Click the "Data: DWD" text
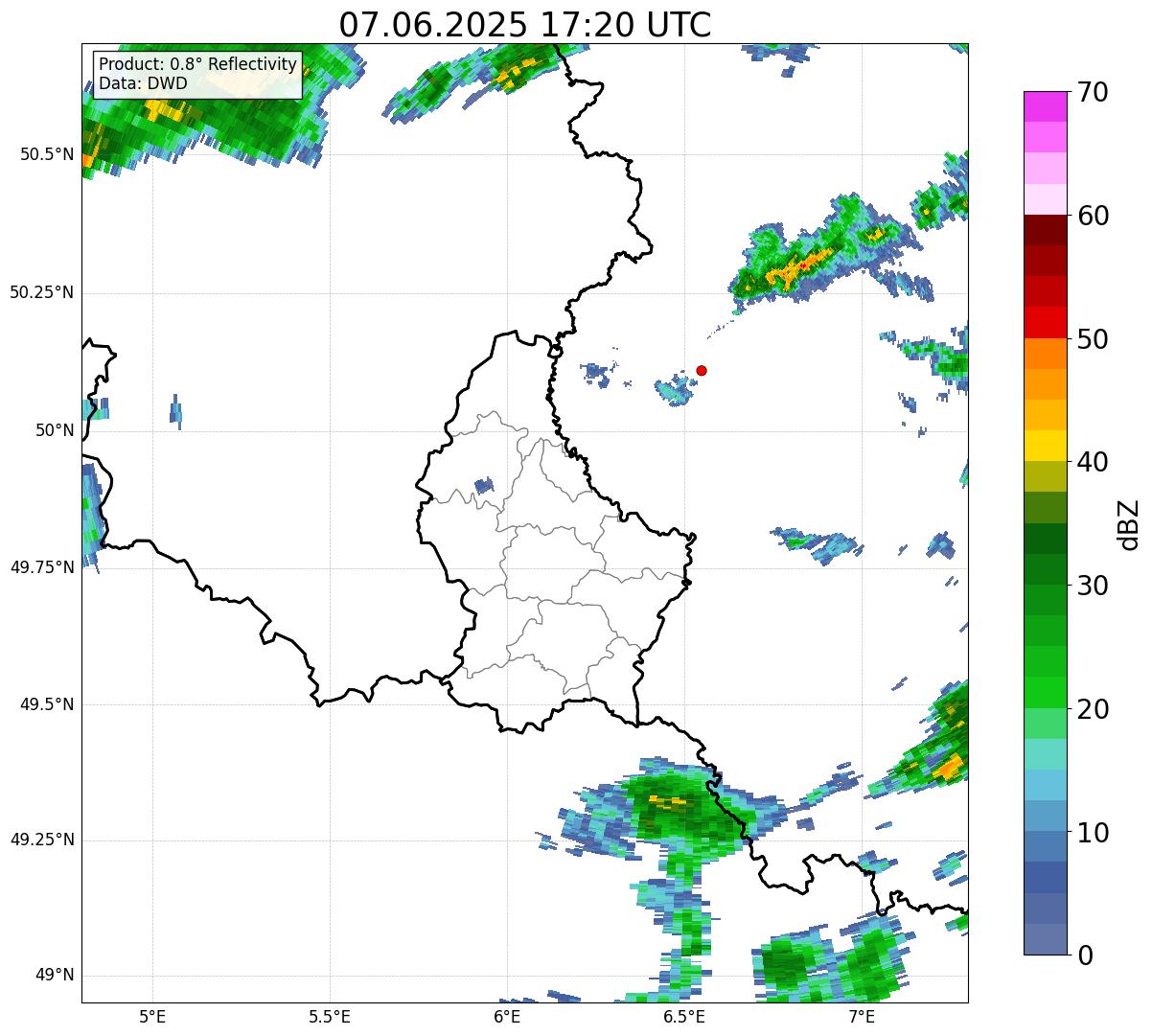1152x1036 pixels. pos(143,83)
